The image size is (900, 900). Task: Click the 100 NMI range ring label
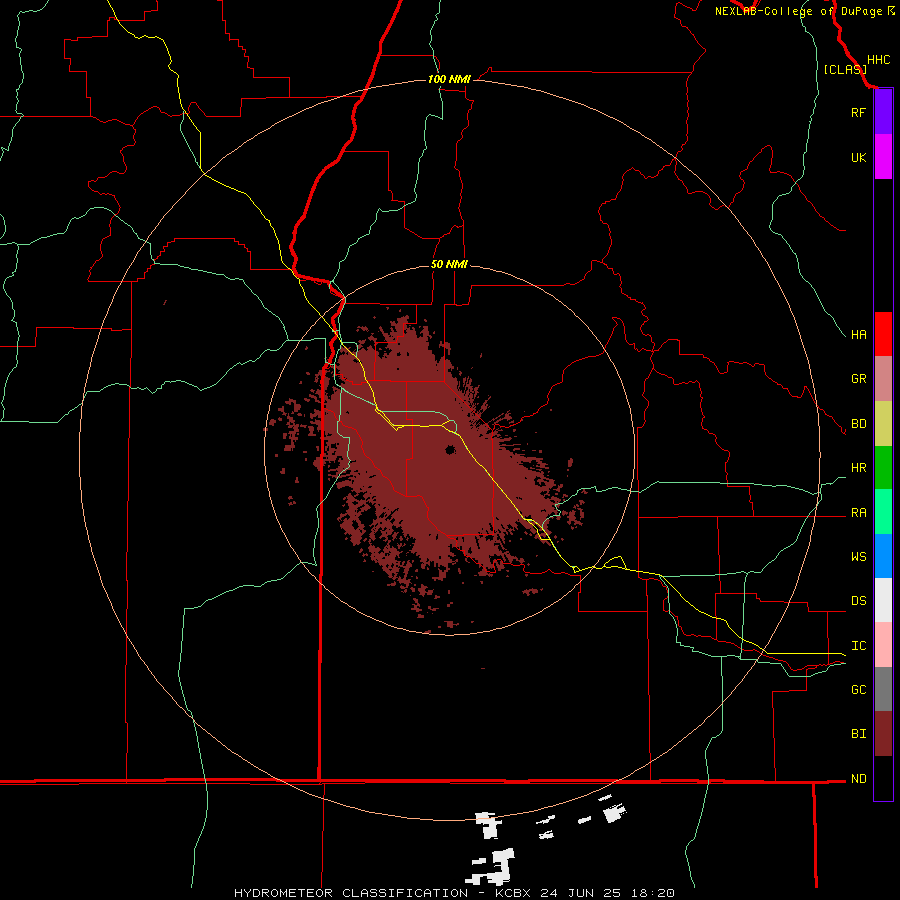tap(449, 79)
